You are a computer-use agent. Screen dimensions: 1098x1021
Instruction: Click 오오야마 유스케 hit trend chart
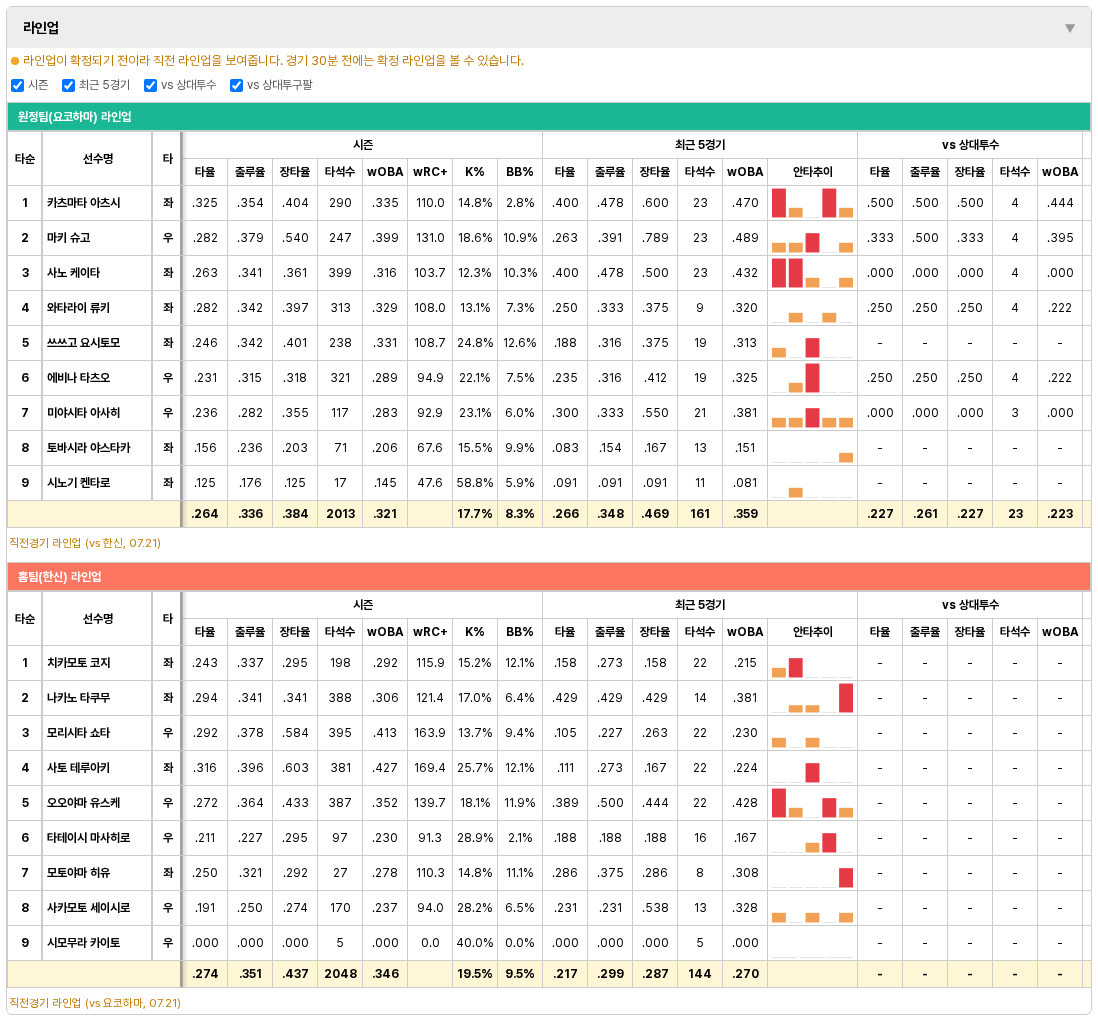(x=812, y=803)
